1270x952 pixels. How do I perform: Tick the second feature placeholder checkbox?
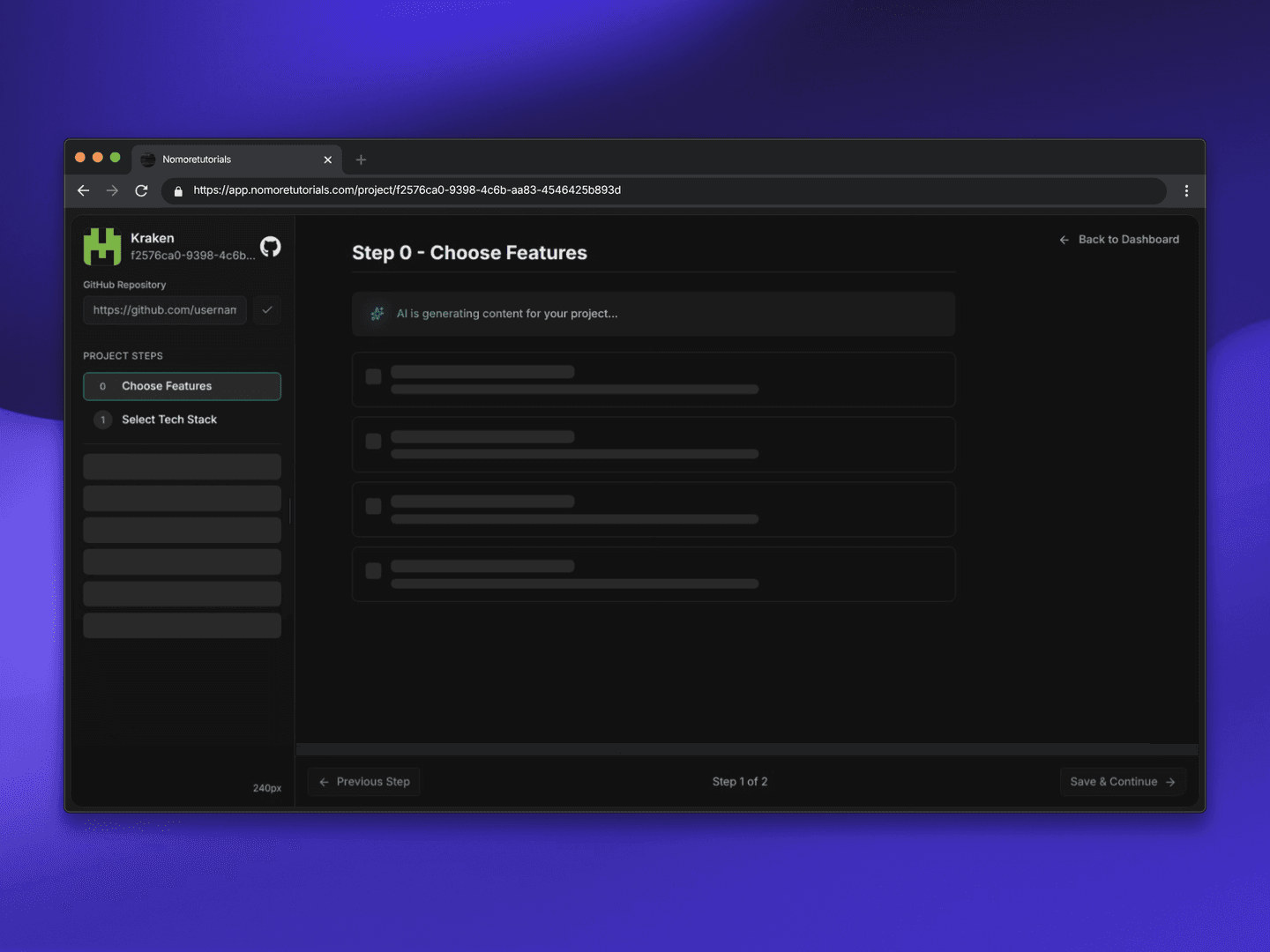(374, 442)
